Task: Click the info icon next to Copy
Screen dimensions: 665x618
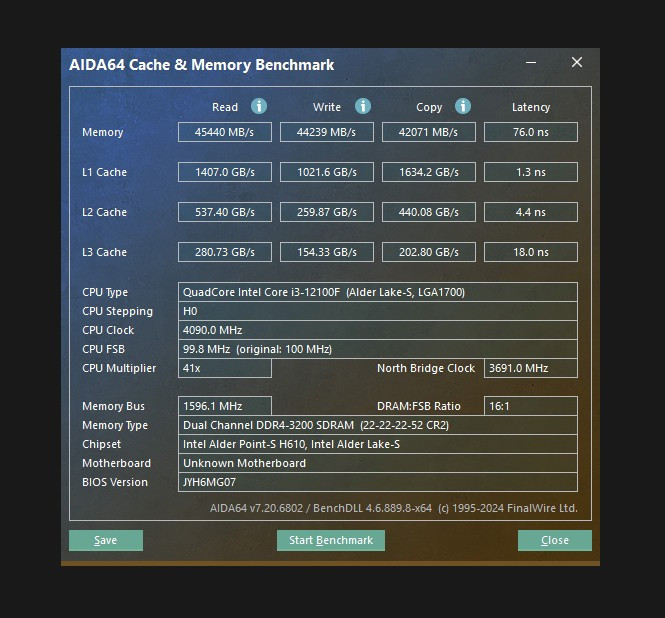Action: pos(463,106)
